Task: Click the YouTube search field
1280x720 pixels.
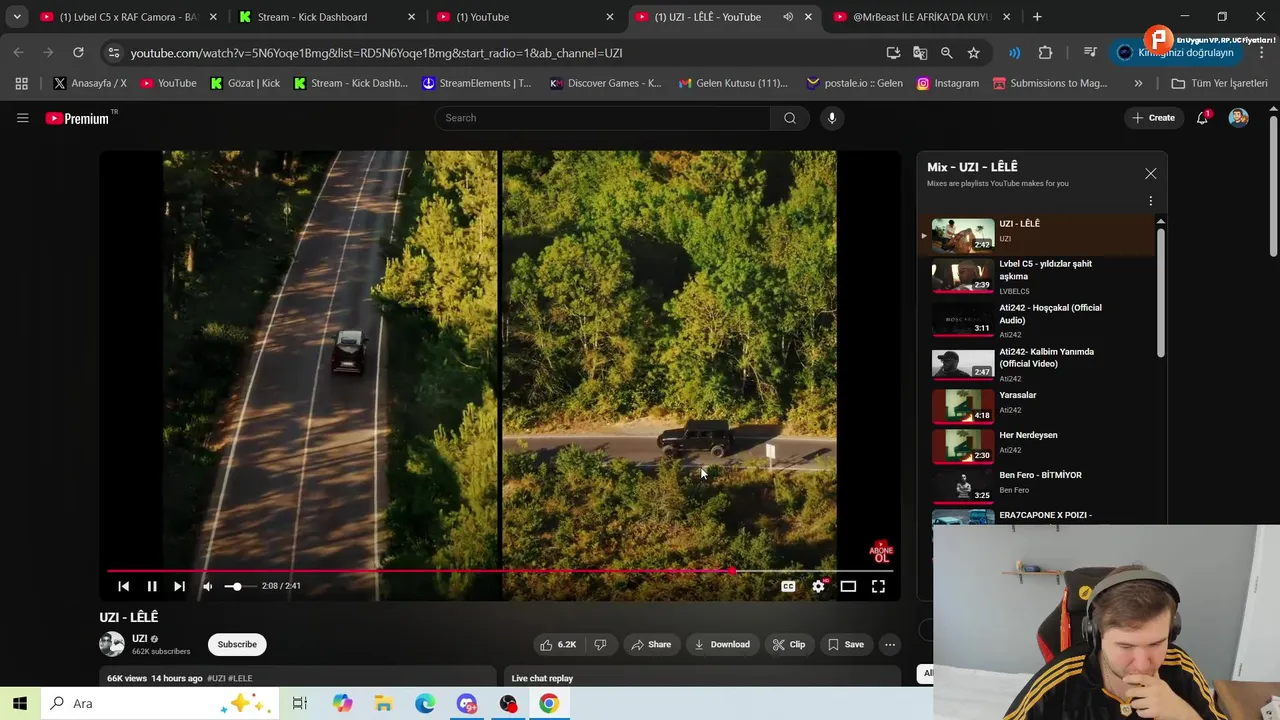Action: [602, 118]
